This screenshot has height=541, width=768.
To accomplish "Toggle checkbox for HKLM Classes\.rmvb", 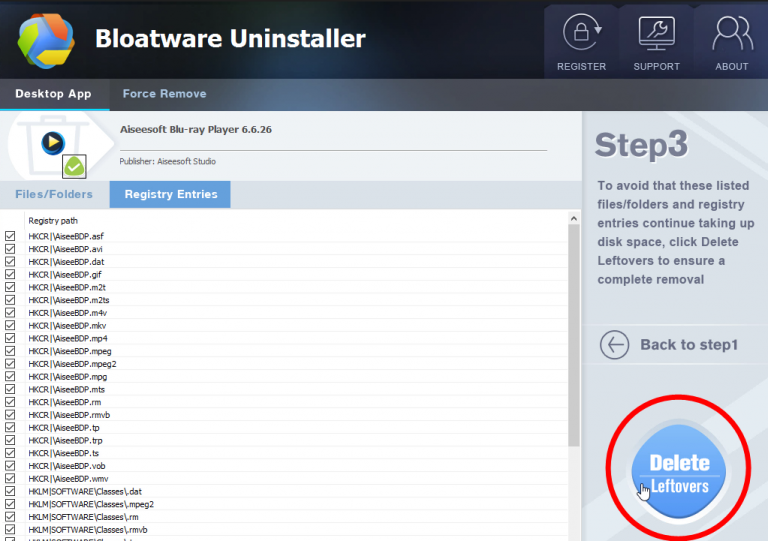I will pyautogui.click(x=10, y=529).
